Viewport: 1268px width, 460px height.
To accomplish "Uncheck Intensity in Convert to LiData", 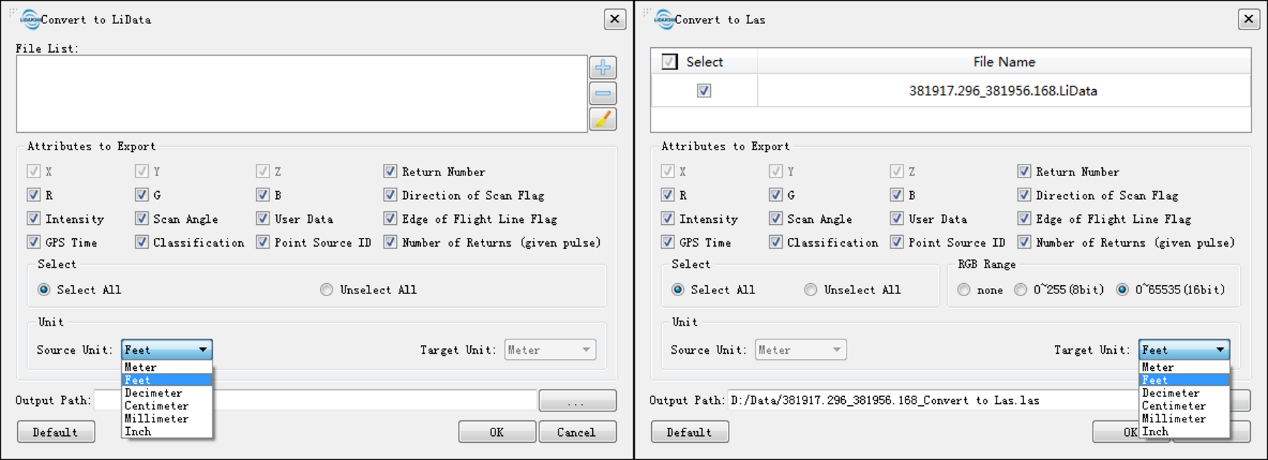I will point(34,219).
